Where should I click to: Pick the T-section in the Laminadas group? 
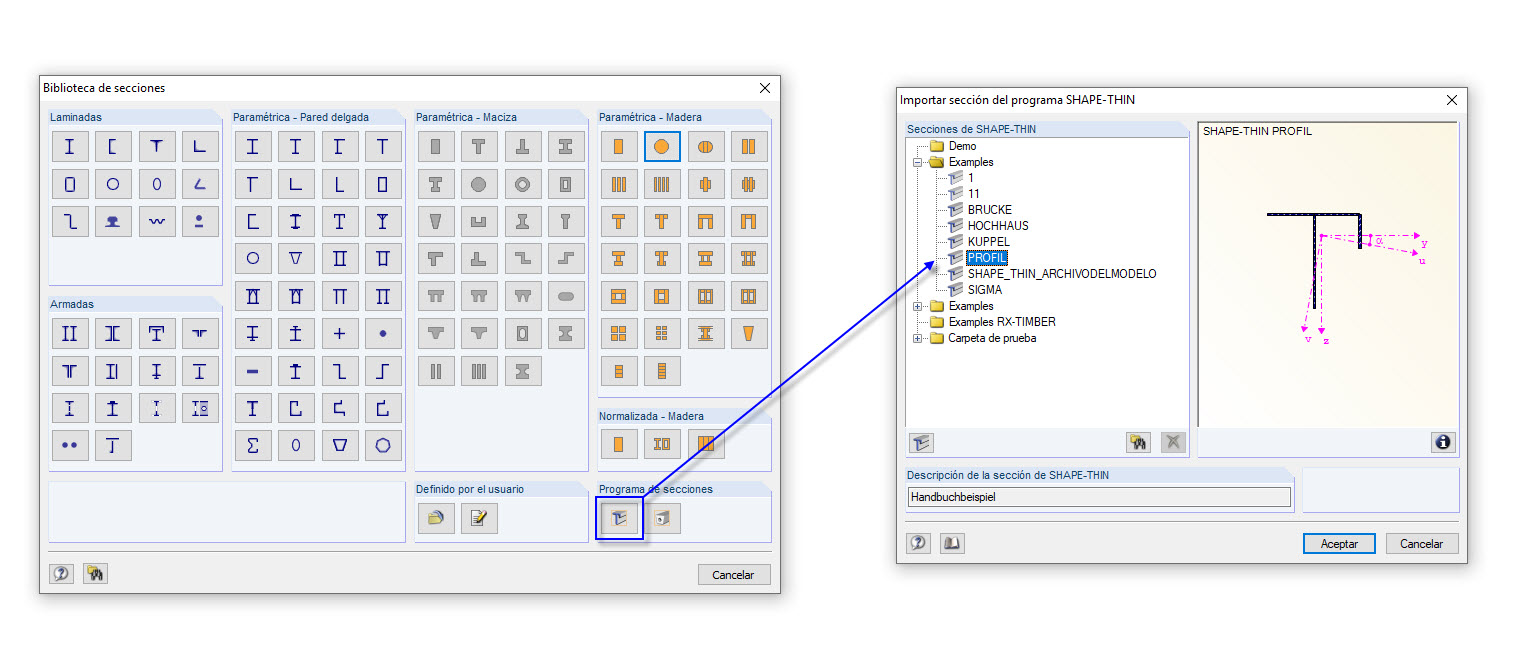pyautogui.click(x=157, y=147)
